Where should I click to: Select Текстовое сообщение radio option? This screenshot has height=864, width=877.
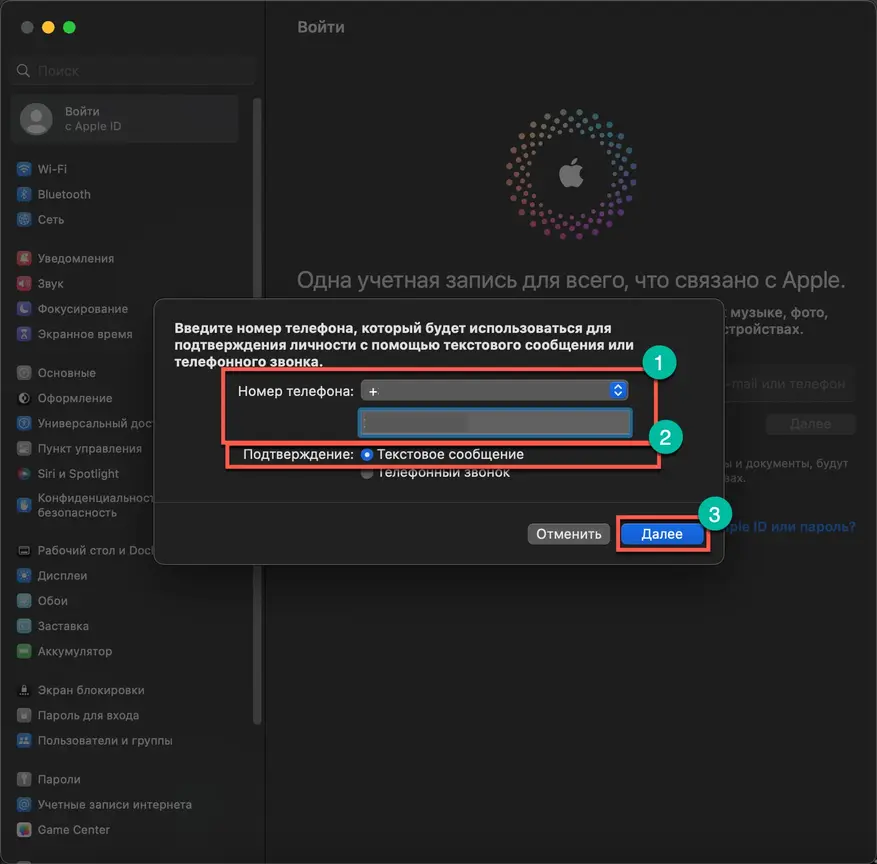pos(367,455)
